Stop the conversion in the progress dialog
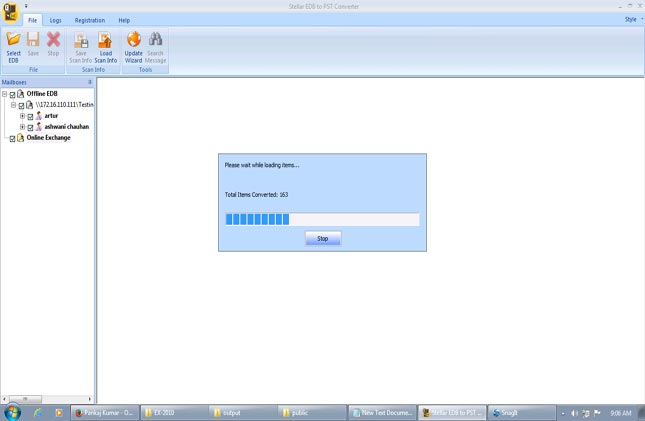 [323, 238]
